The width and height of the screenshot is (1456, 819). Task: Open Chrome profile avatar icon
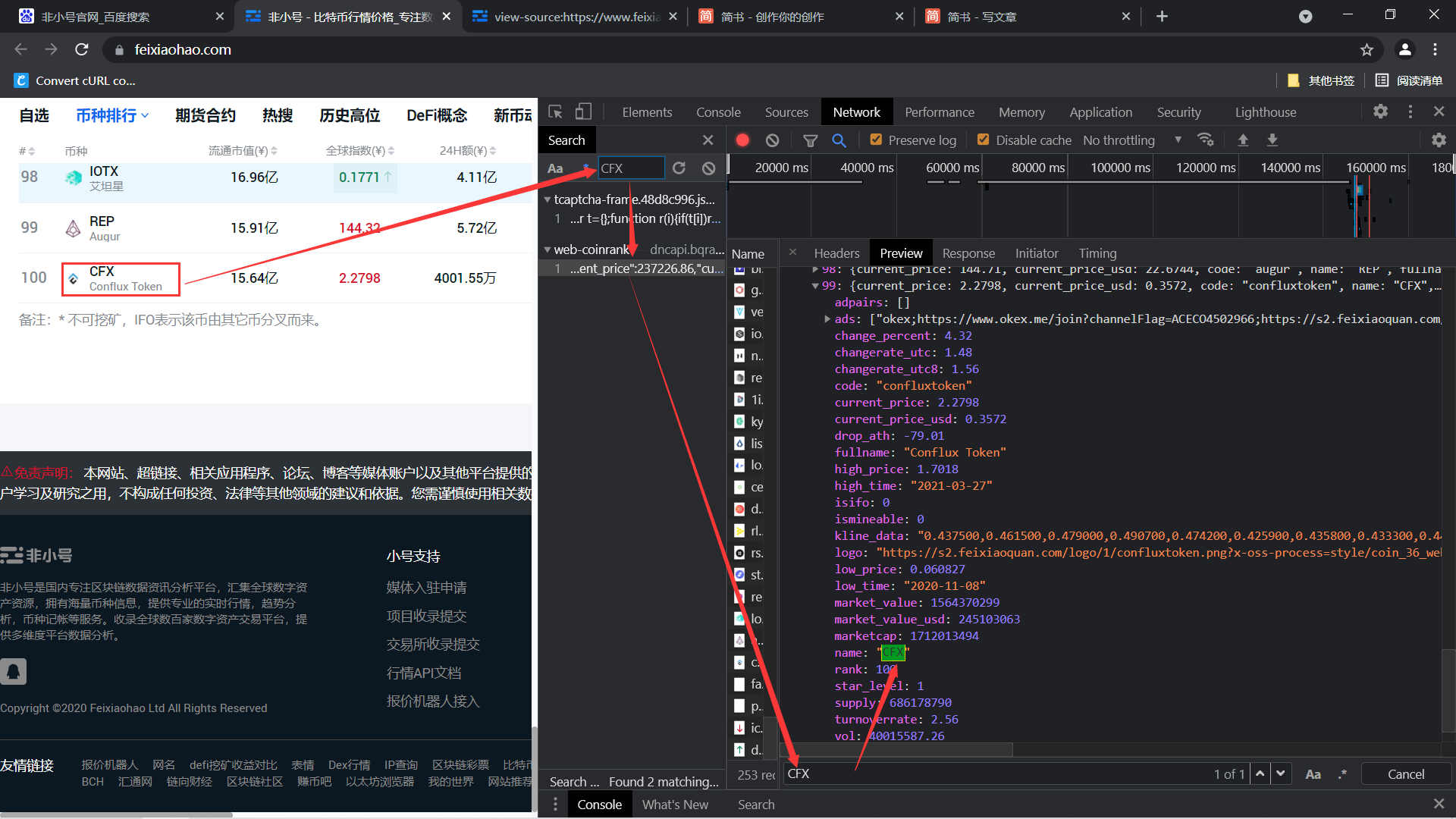tap(1404, 50)
